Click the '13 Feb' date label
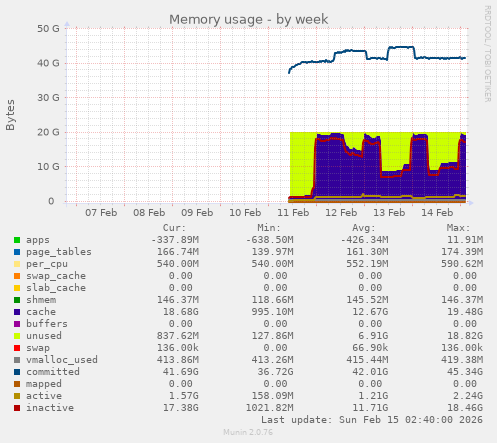Screen dimensions: 497x443 click(389, 213)
